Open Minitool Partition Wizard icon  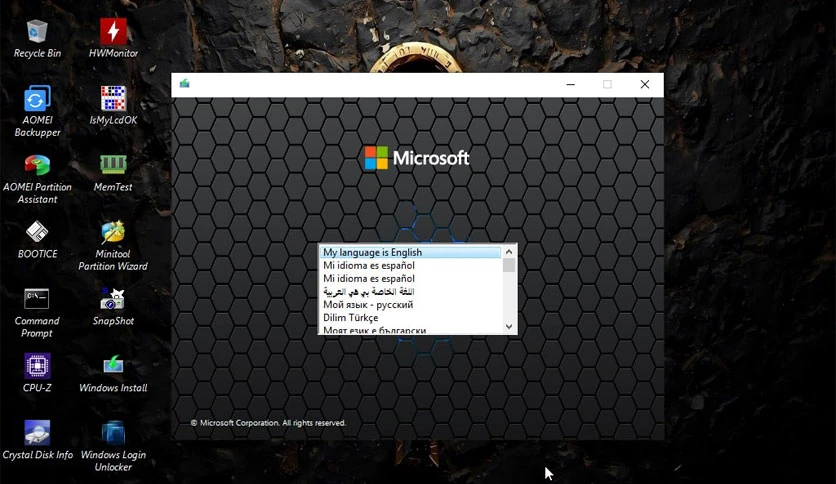coord(113,246)
